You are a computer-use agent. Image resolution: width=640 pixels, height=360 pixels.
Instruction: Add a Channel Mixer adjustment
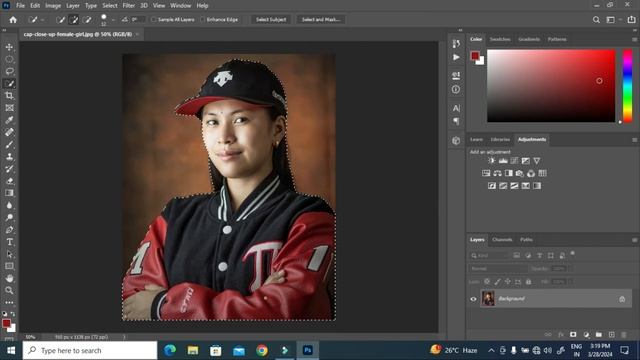click(531, 173)
